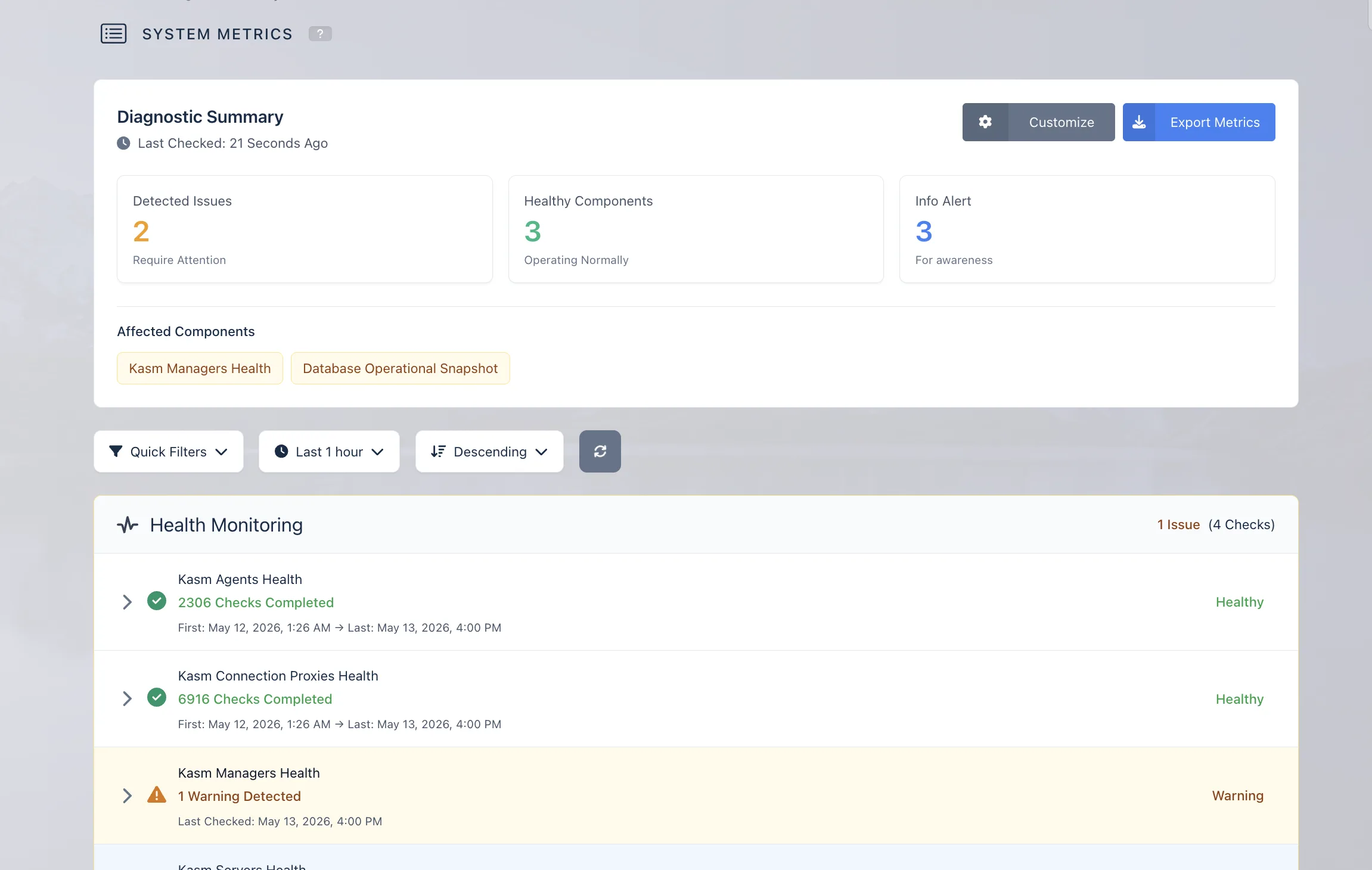The width and height of the screenshot is (1372, 870).
Task: Click the Export Metrics download icon
Action: pos(1139,122)
